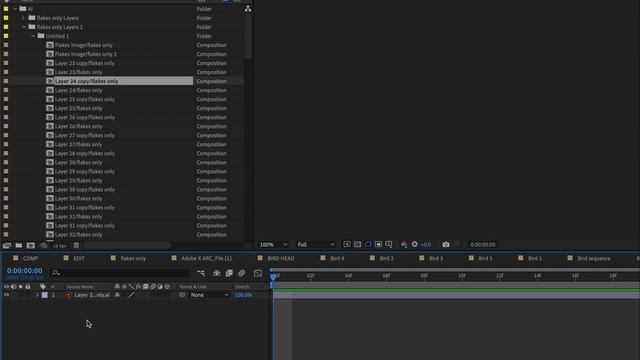Click layer 1 label color swatch
Screen dimensions: 640x360
pos(44,295)
